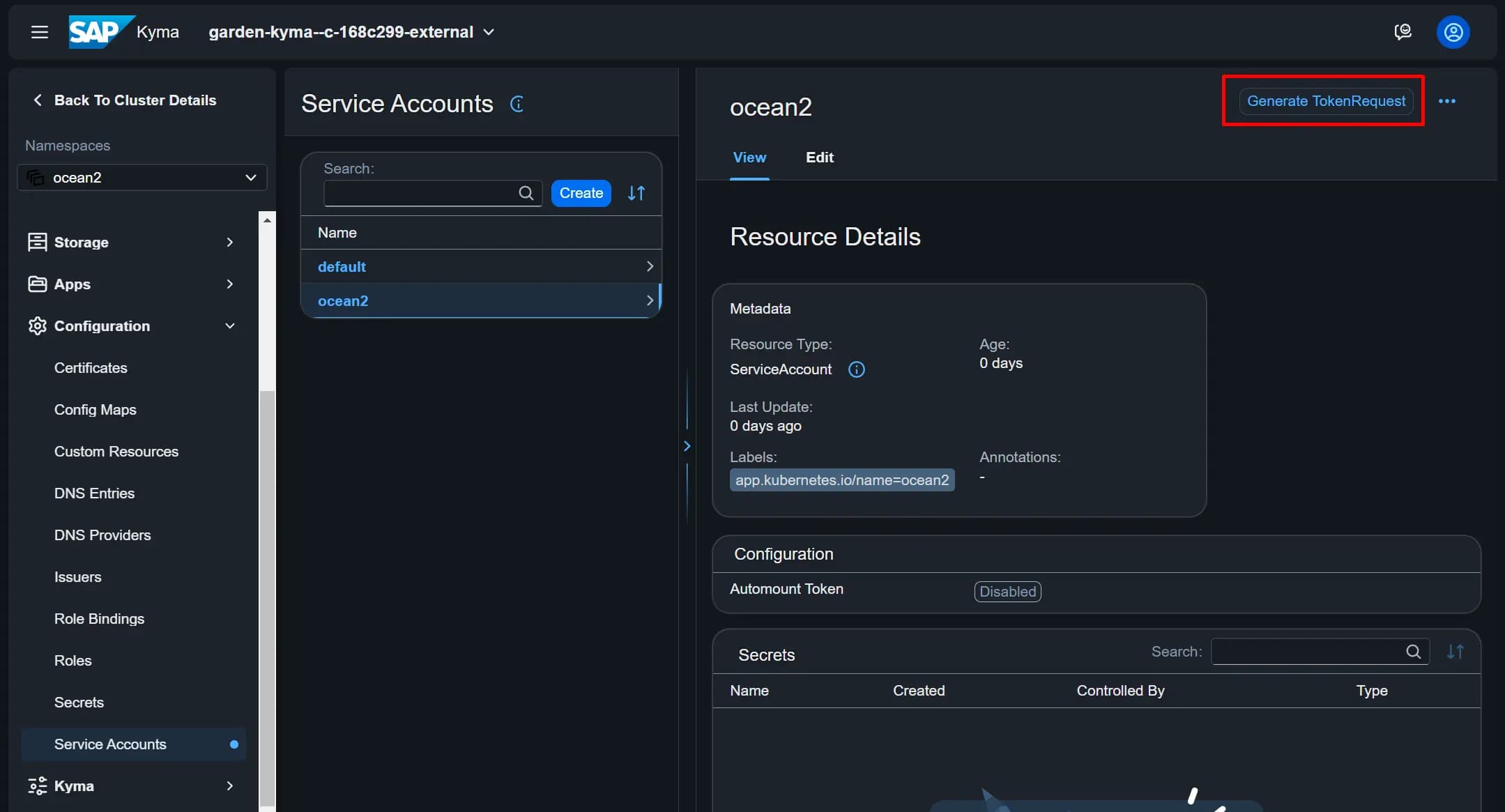Click the Storage sidebar icon

pos(37,242)
